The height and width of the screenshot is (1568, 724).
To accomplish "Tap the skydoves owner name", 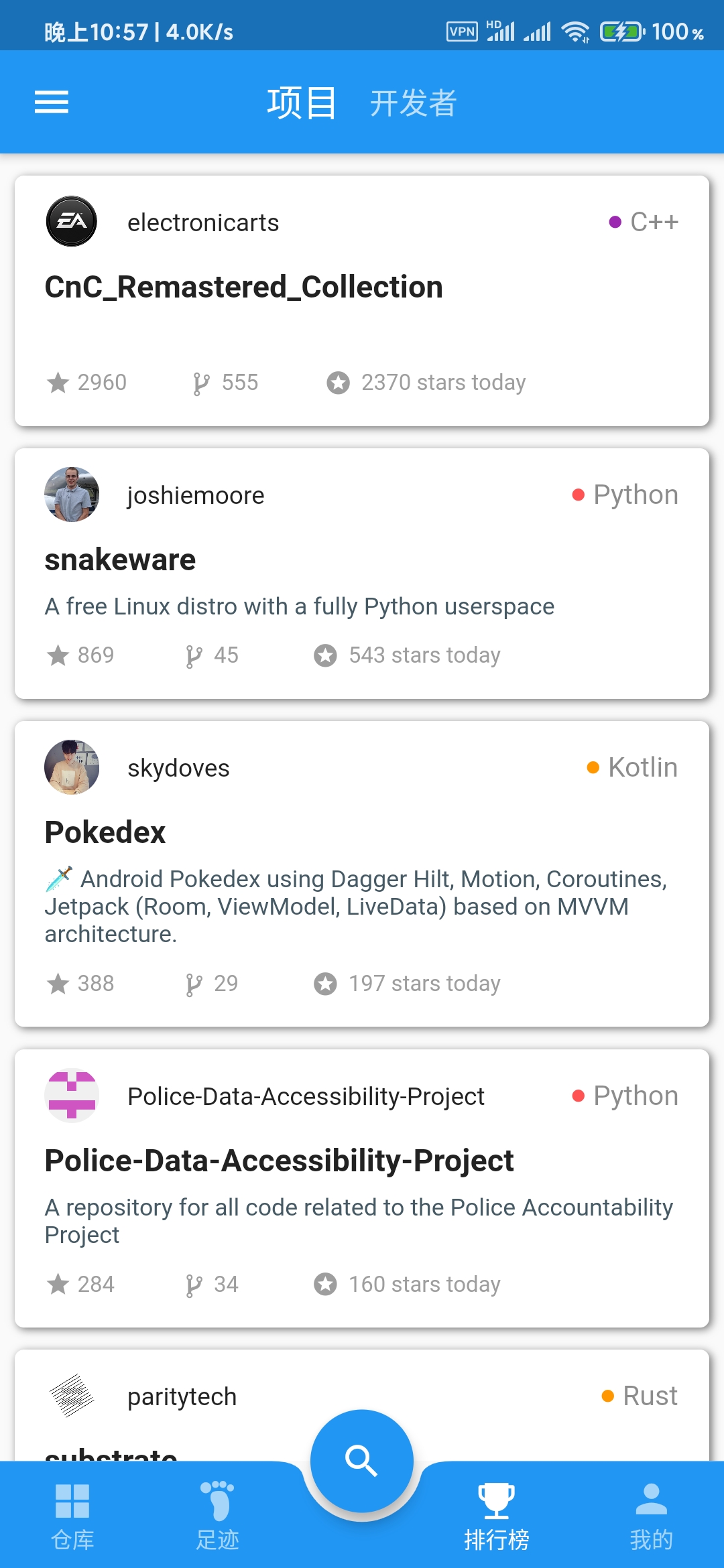I will point(178,769).
